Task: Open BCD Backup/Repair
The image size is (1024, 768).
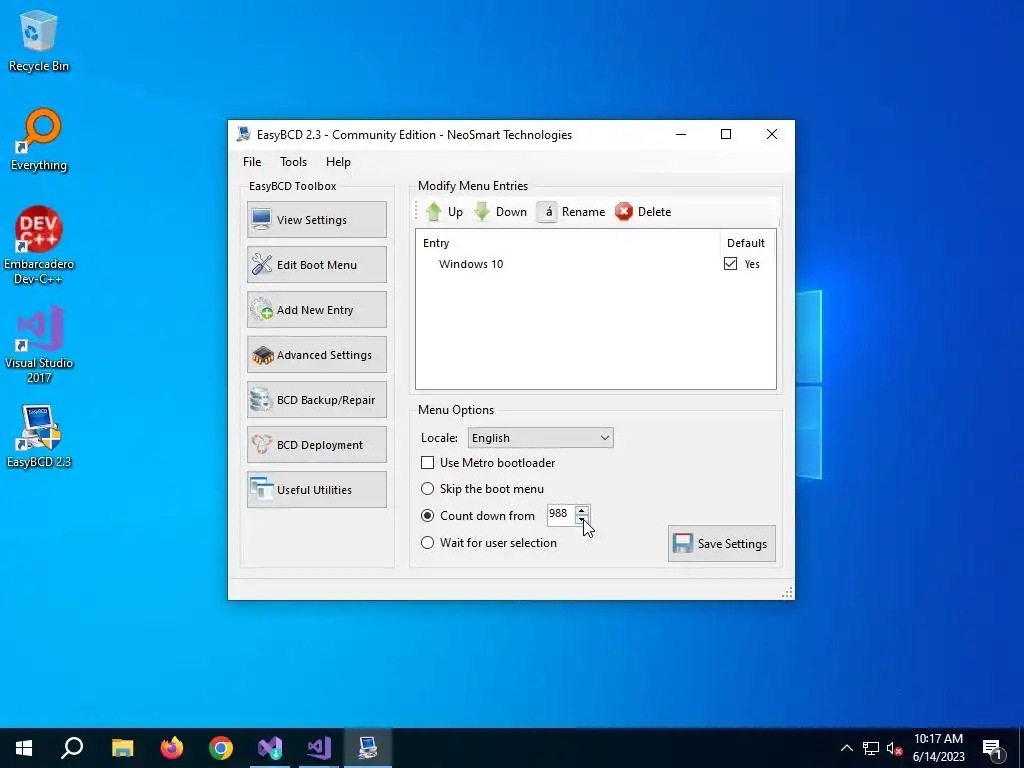Action: pos(317,400)
